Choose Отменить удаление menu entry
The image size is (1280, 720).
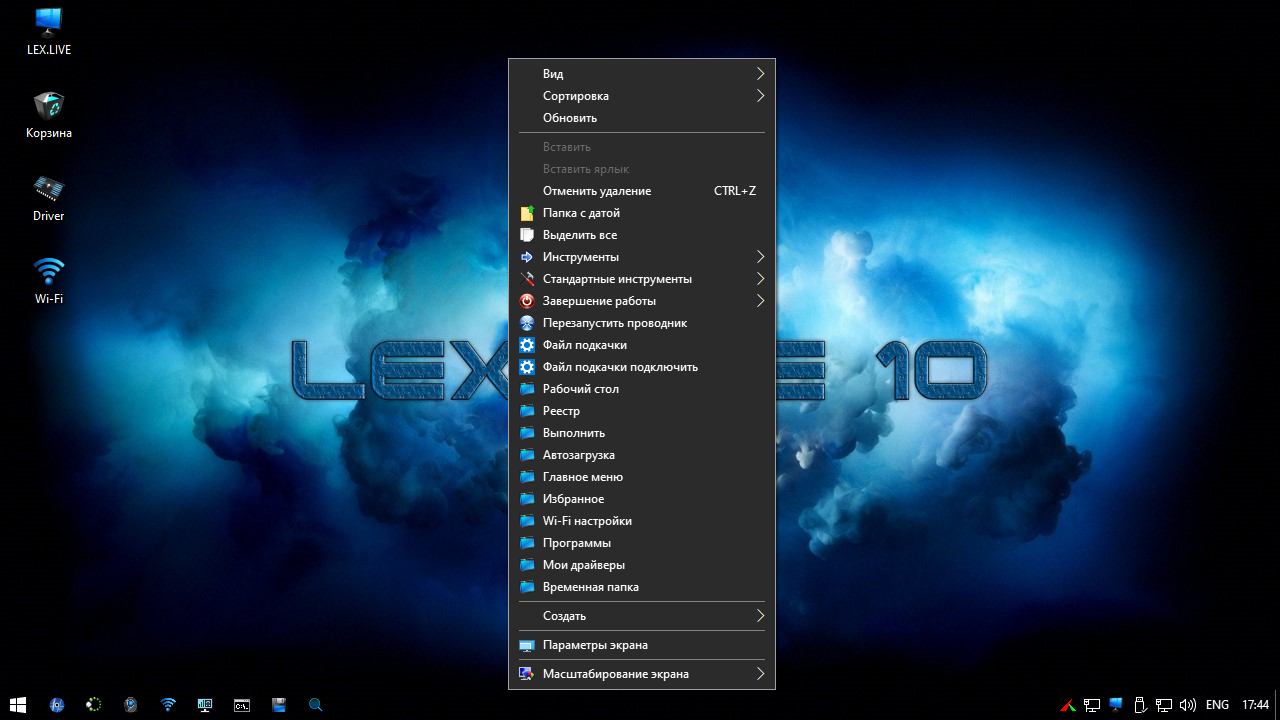pos(597,191)
